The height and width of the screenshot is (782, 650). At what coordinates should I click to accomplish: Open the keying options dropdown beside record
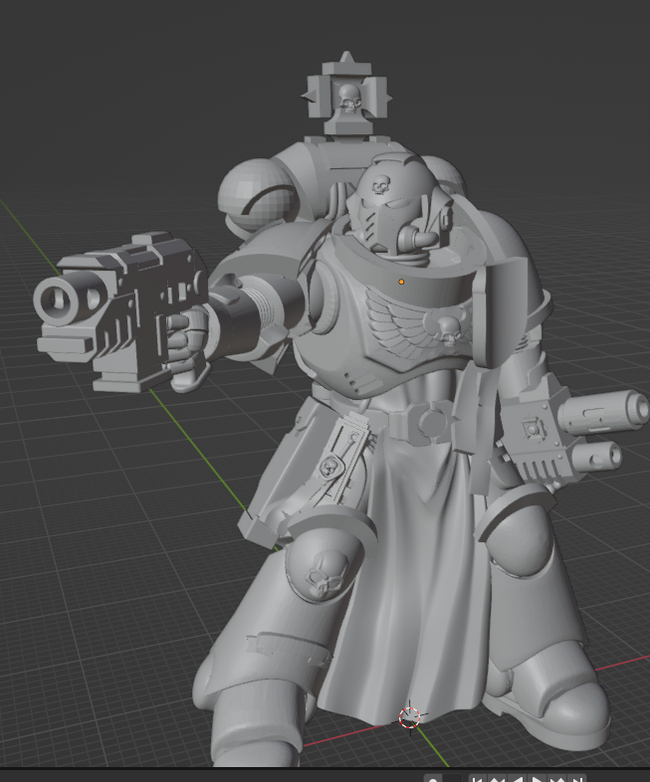tap(453, 780)
